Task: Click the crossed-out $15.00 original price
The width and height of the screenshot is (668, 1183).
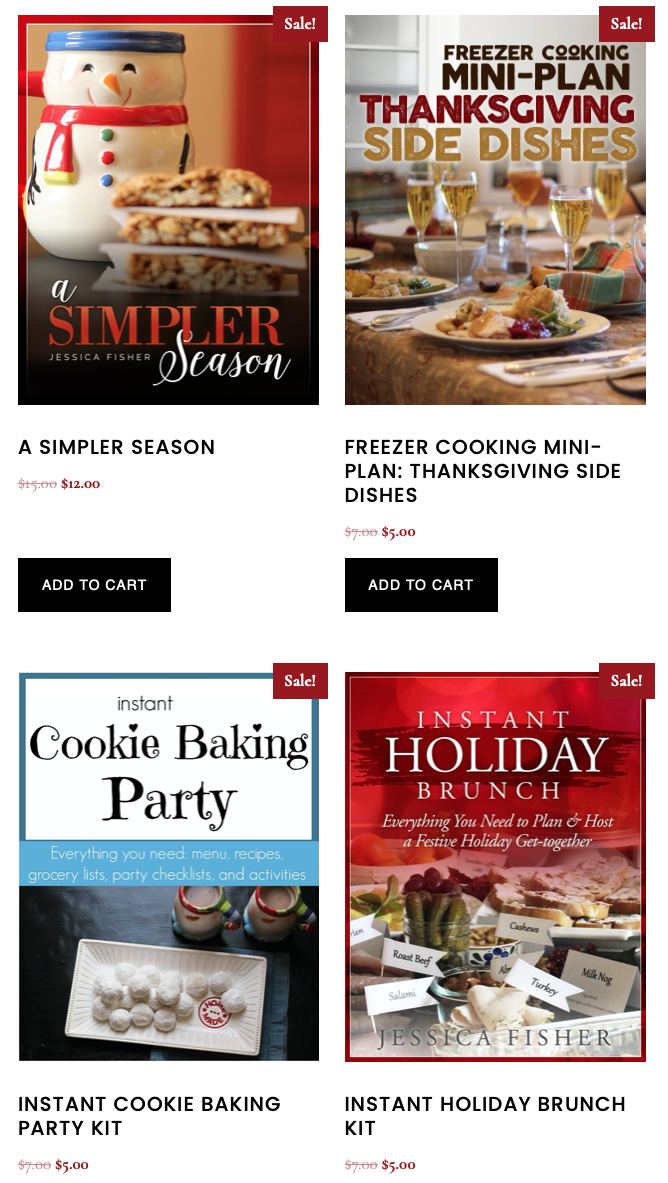Action: click(38, 484)
